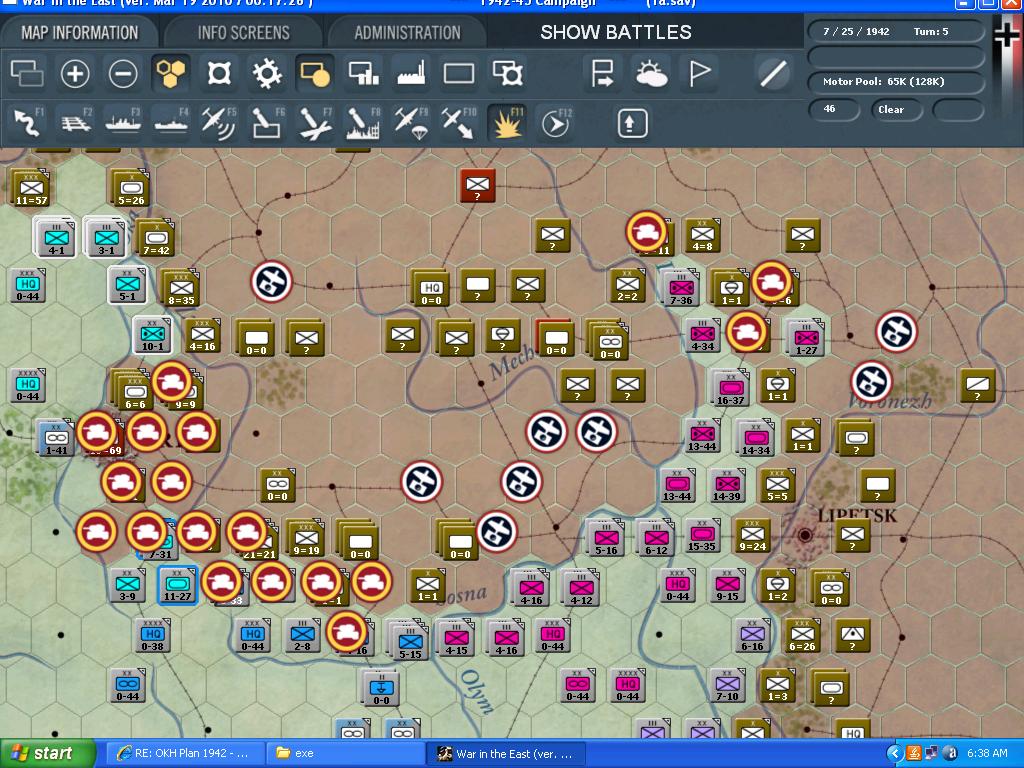Toggle the weather sun-and-cloud icon

pyautogui.click(x=651, y=73)
